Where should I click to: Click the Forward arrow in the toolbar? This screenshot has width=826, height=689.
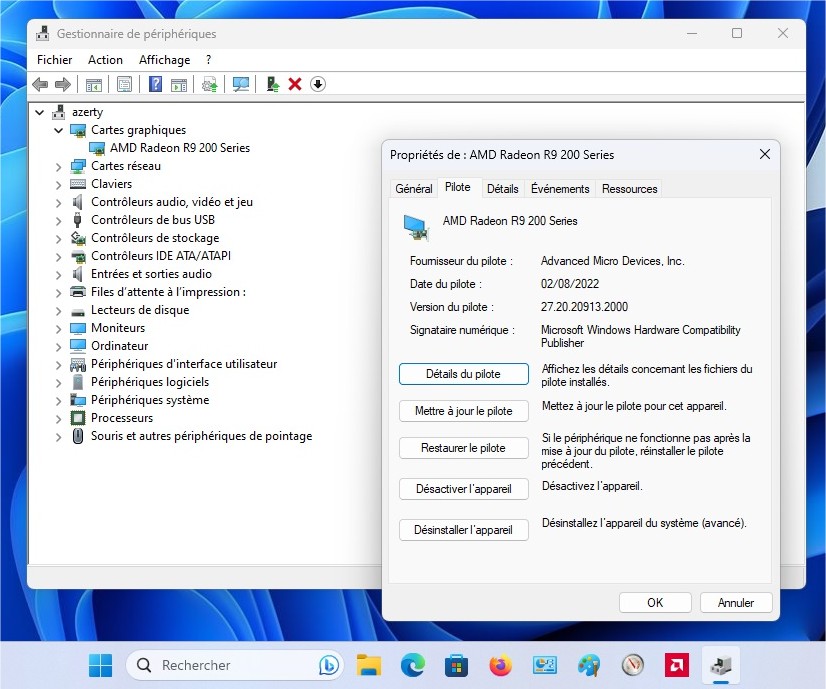tap(63, 84)
